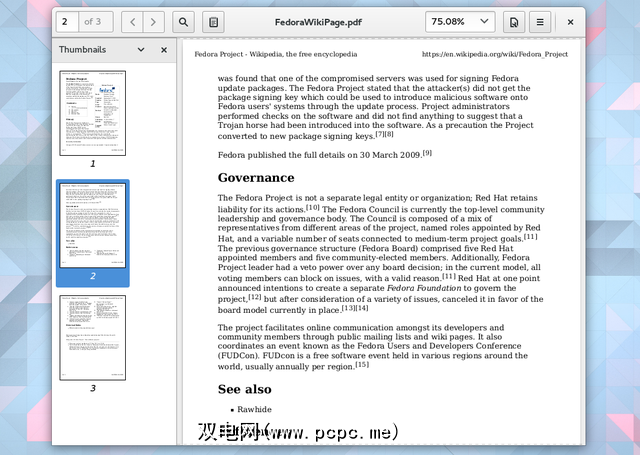The width and height of the screenshot is (640, 455).
Task: Toggle the sidebar panel button
Action: click(x=213, y=22)
